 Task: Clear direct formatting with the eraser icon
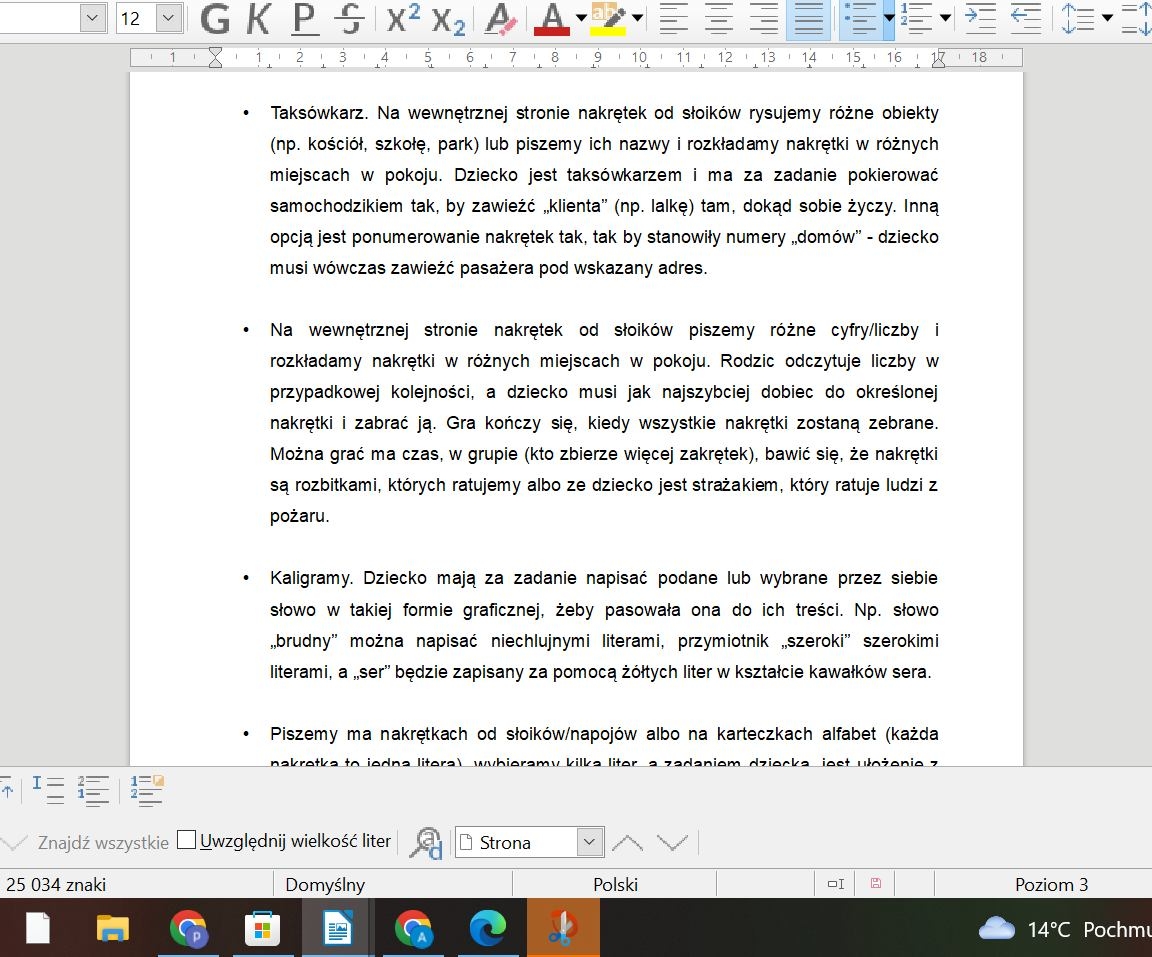coord(499,18)
